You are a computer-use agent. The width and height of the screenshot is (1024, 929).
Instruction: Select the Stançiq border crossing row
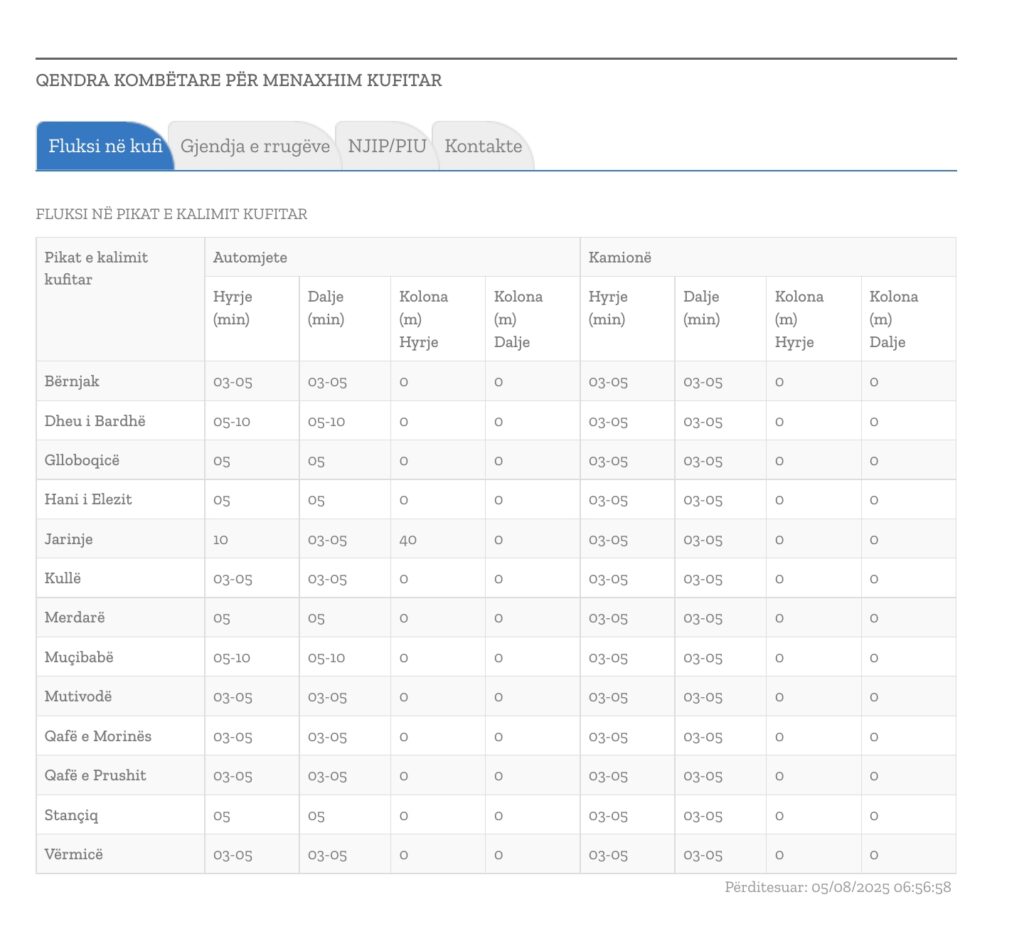[71, 815]
